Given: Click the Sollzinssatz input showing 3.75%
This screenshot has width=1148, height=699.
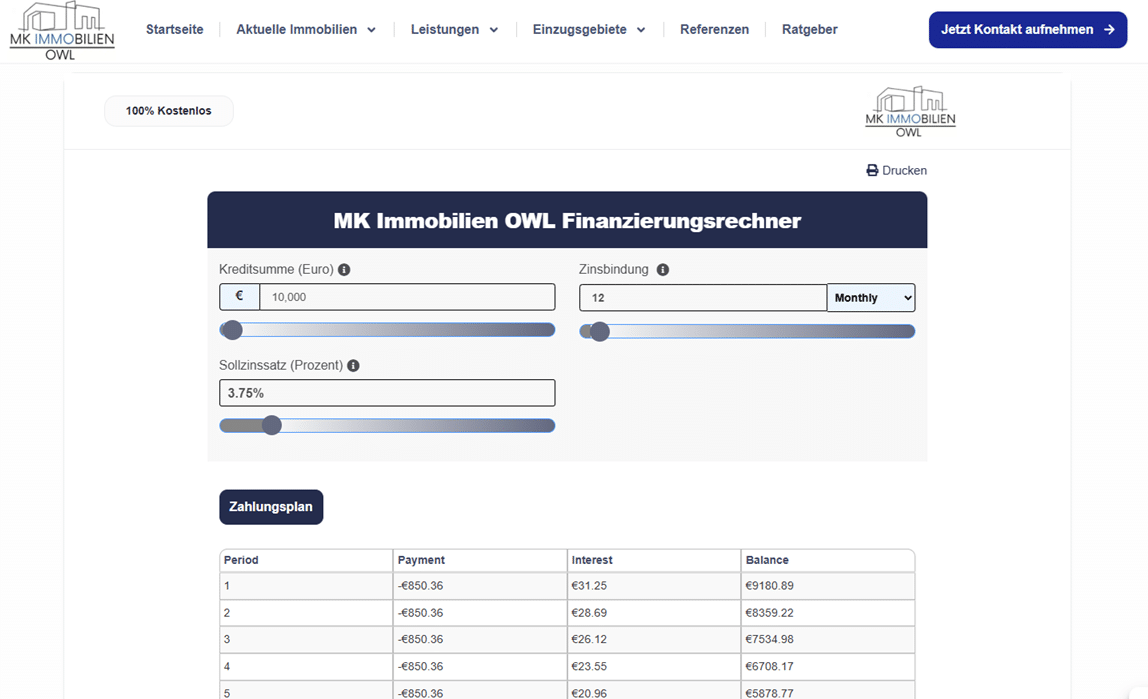Looking at the screenshot, I should pos(387,393).
